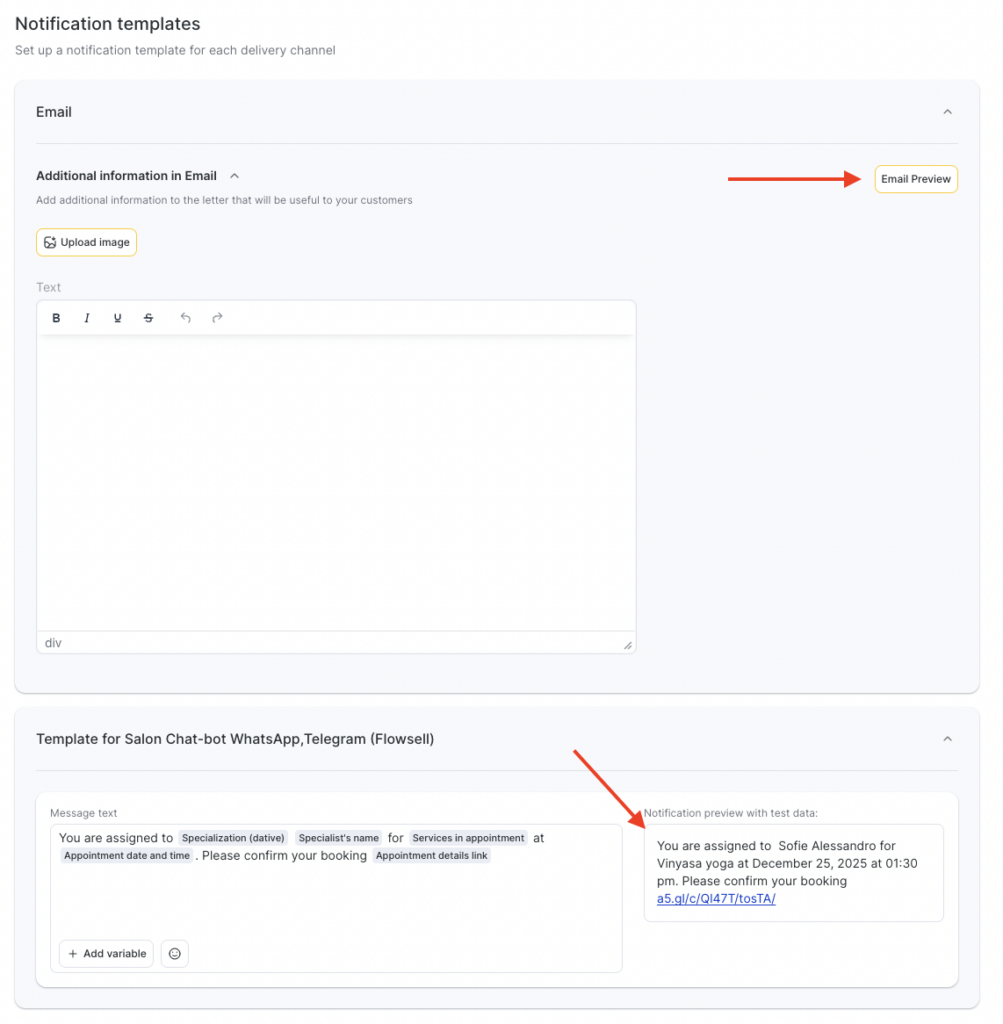Select the Appointment date and time variable

pos(126,856)
